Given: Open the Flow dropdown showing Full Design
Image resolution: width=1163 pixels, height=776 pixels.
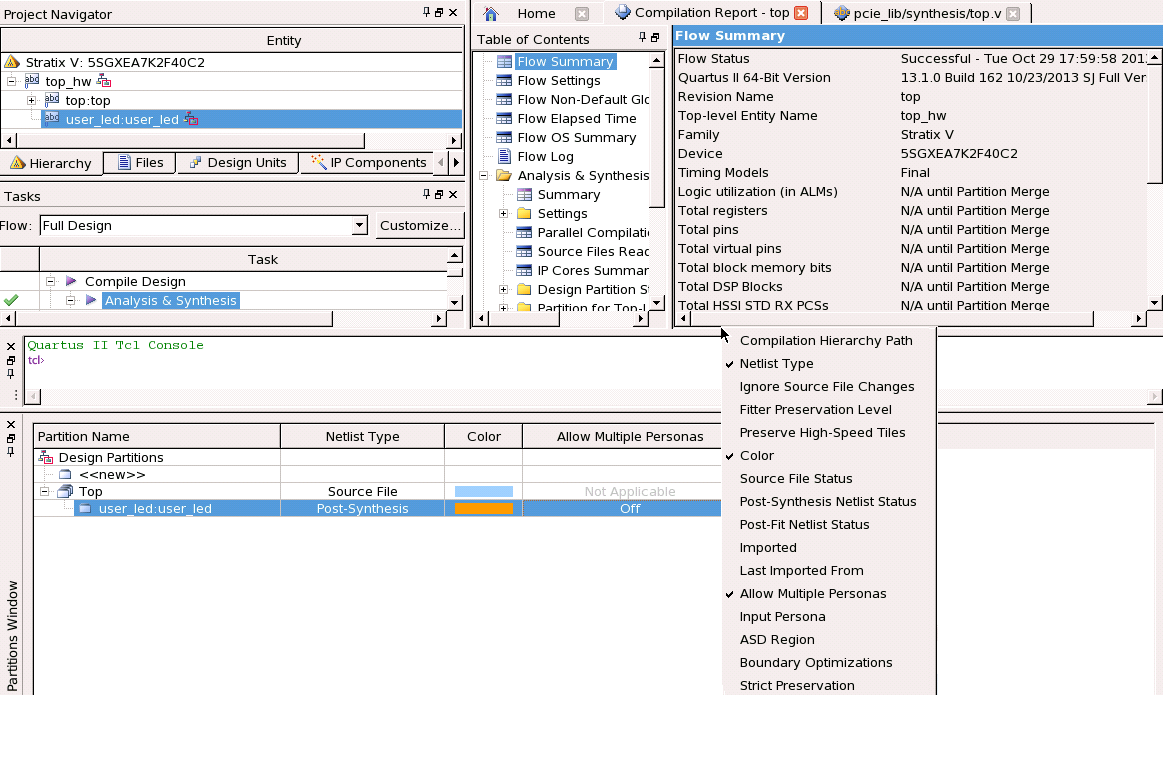Looking at the screenshot, I should (360, 226).
